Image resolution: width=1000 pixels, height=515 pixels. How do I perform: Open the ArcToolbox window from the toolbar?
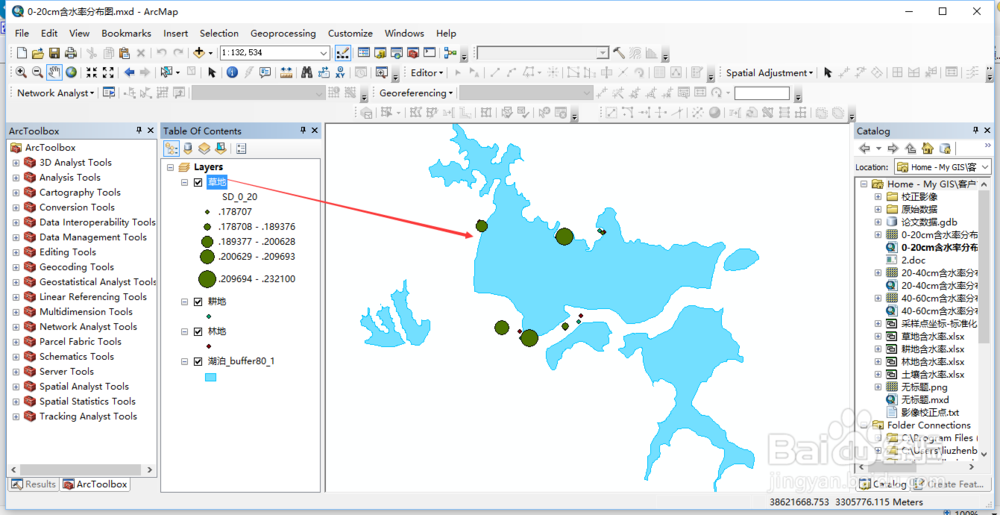pyautogui.click(x=412, y=53)
